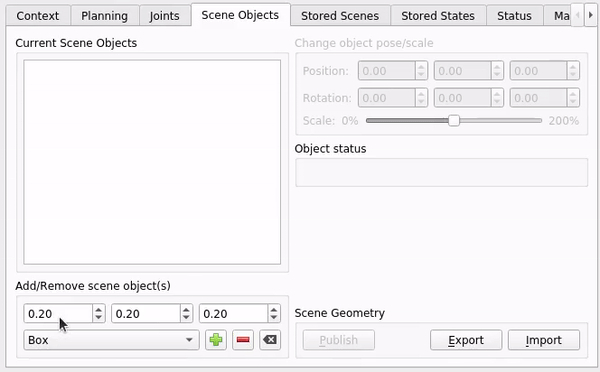This screenshot has width=600, height=372.
Task: Switch to the Planning tab
Action: coord(104,16)
